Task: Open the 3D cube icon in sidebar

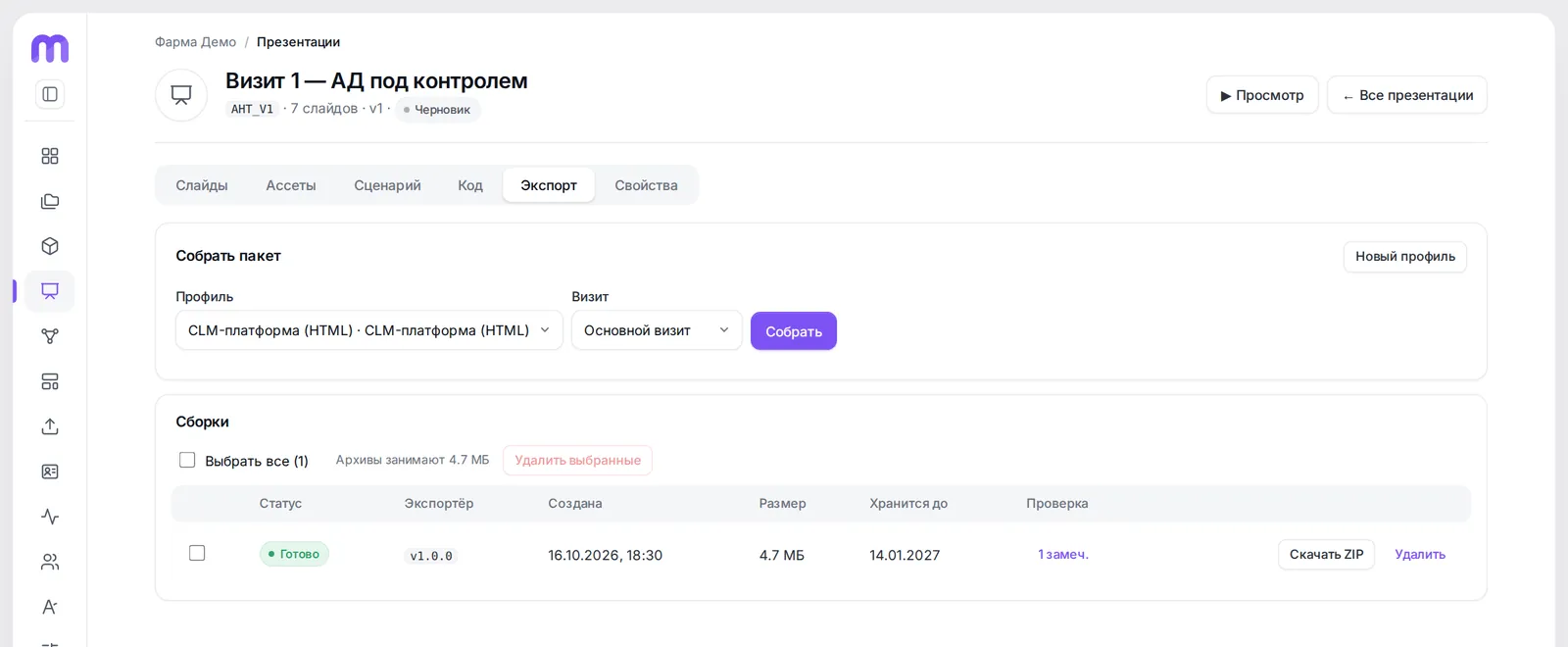Action: (50, 246)
